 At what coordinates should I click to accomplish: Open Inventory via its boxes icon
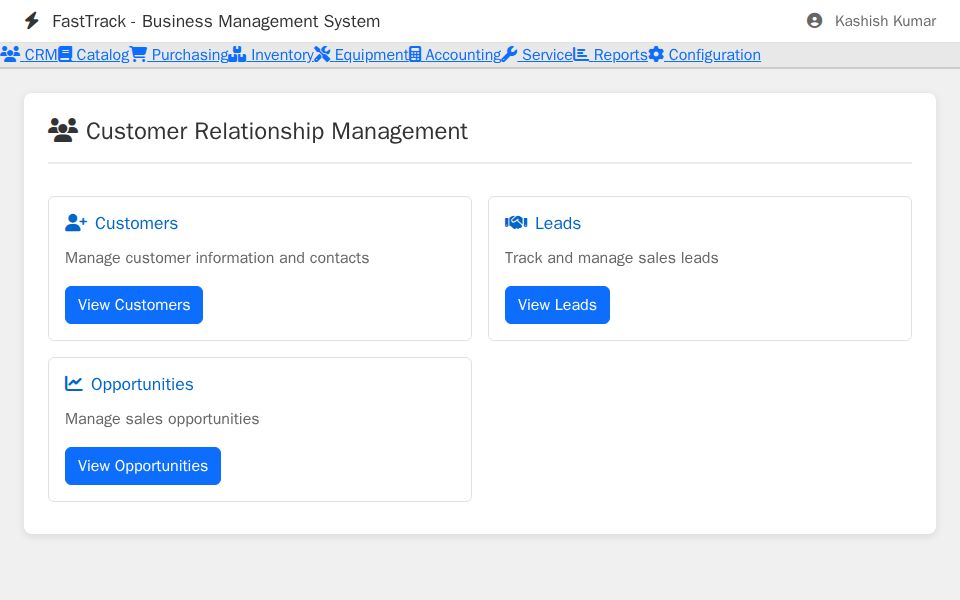click(x=236, y=55)
